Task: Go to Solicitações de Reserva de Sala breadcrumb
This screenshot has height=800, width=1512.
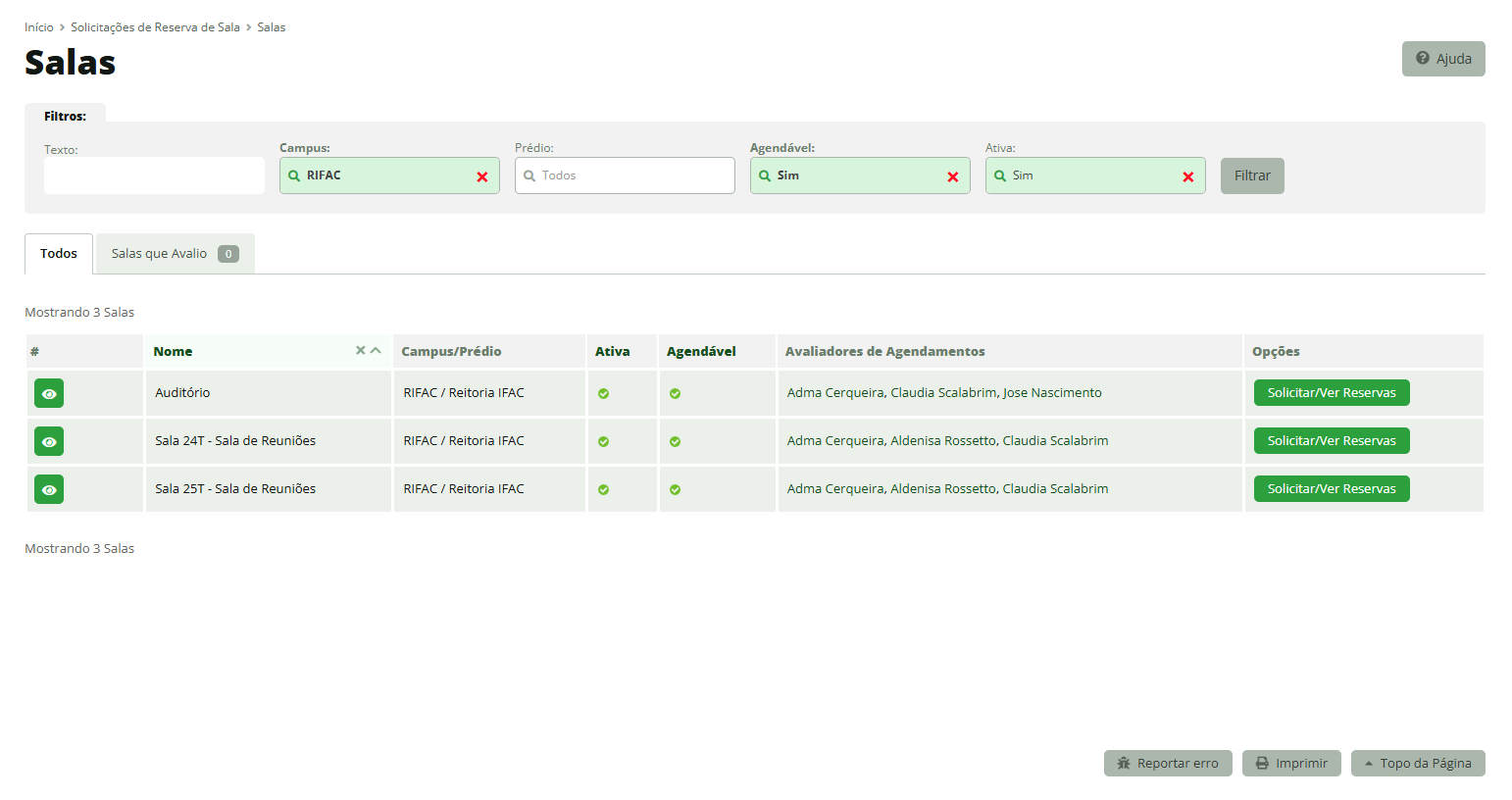Action: [155, 27]
